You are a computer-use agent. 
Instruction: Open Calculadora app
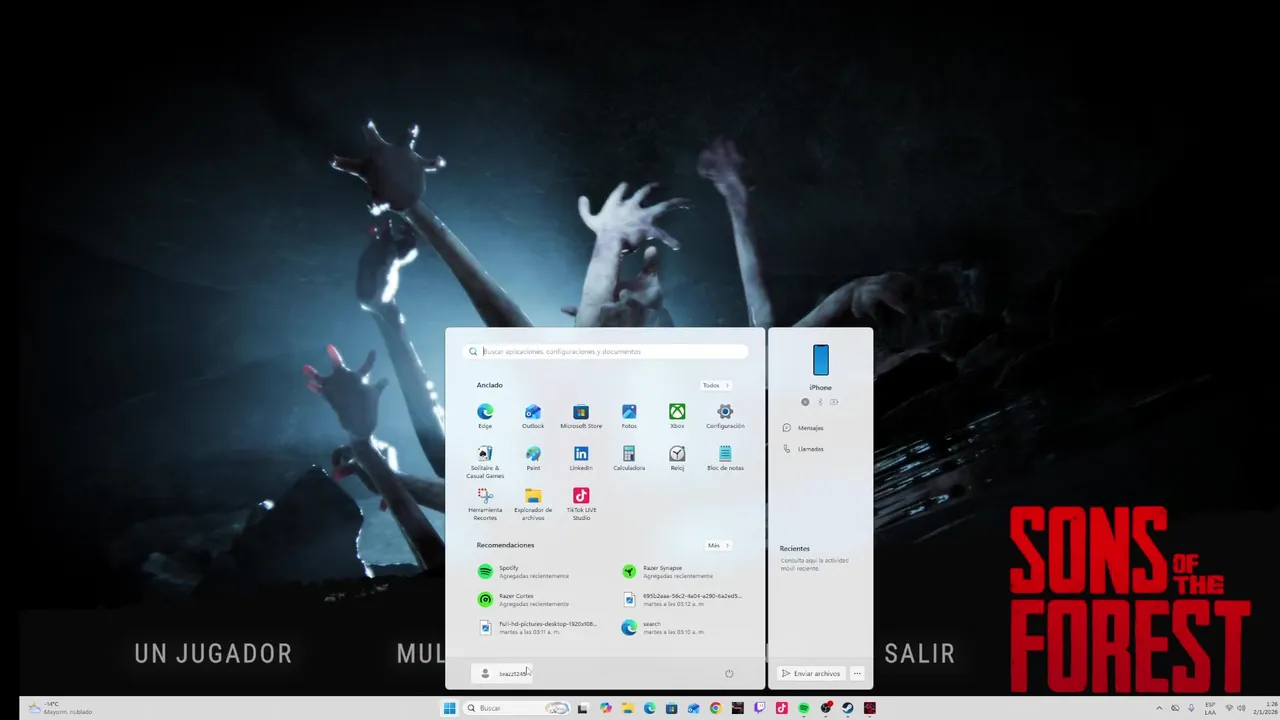[x=629, y=458]
